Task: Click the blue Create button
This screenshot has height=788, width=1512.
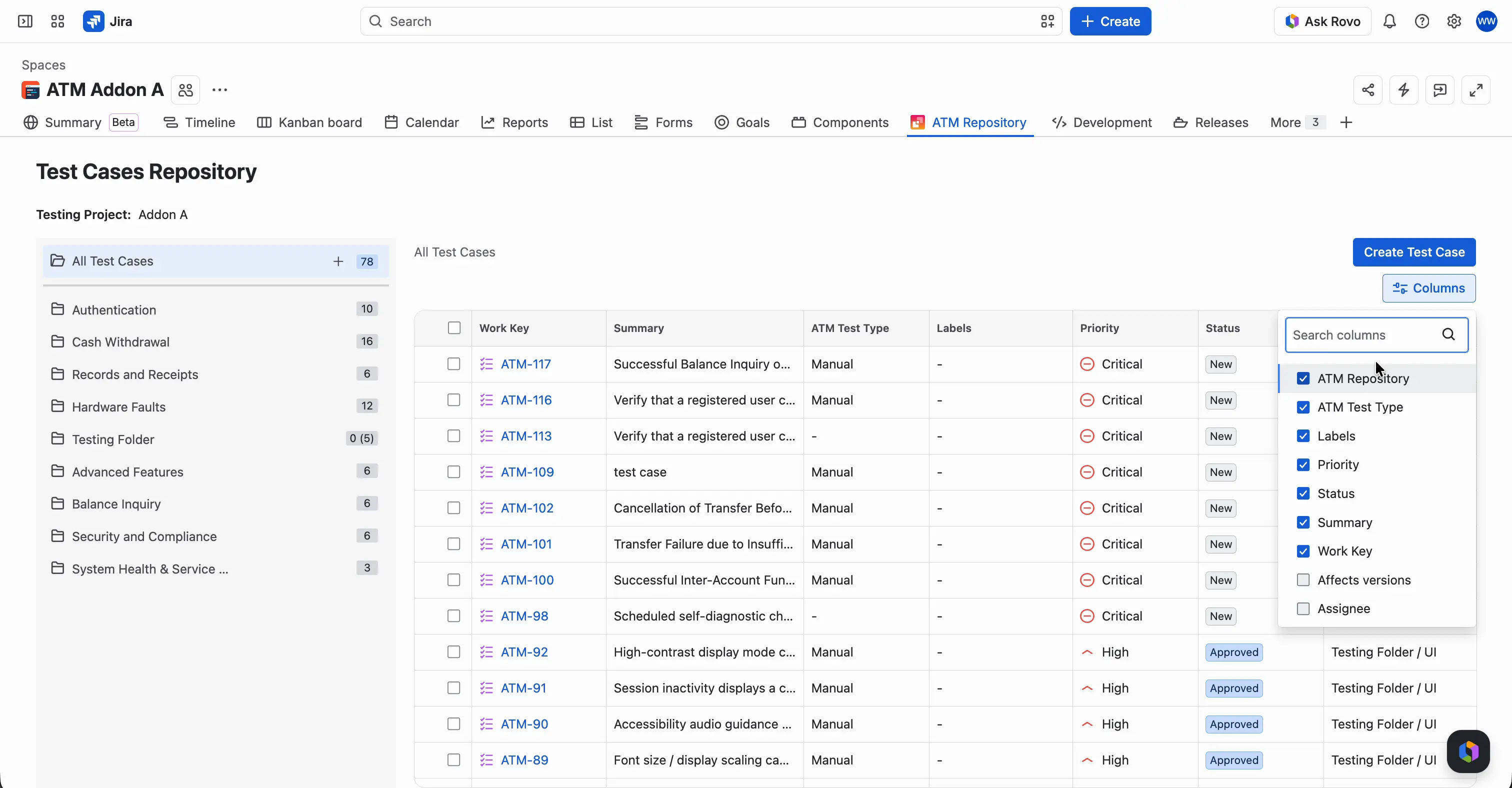Action: coord(1110,21)
